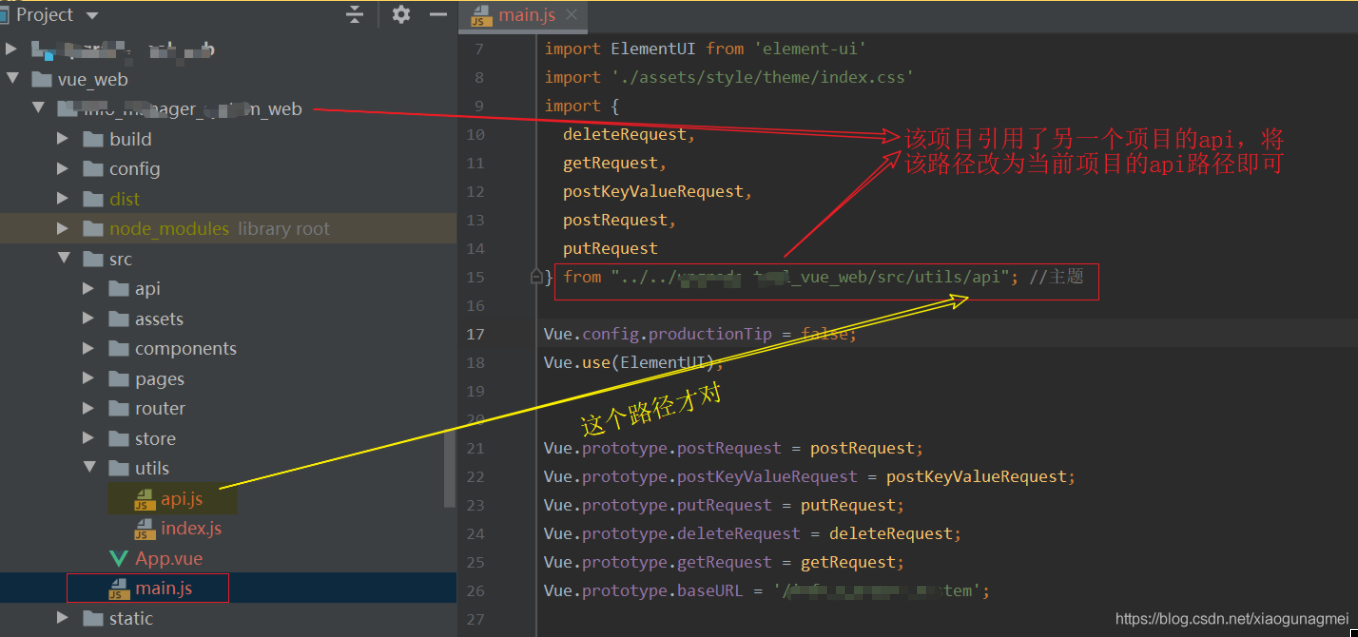
Task: Click the JavaScript icon on the main.js tab
Action: point(483,14)
